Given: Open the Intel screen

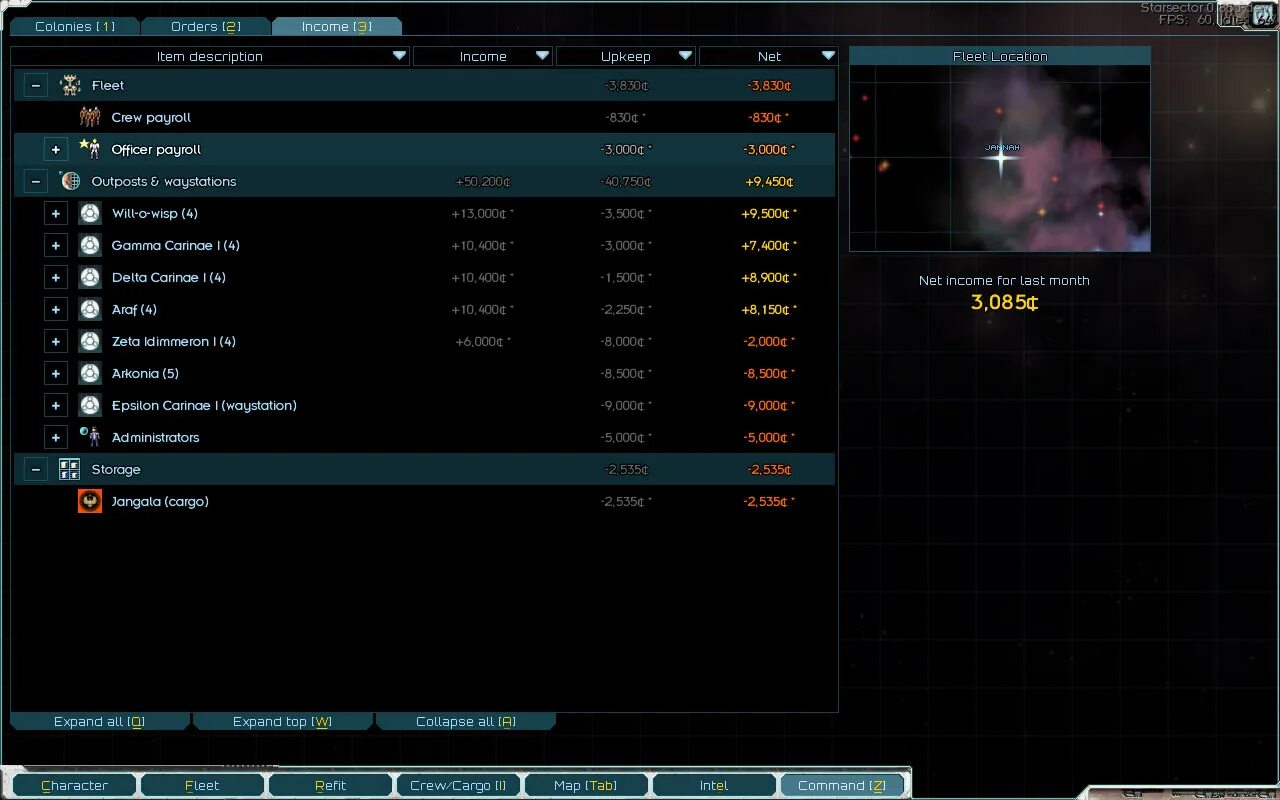Looking at the screenshot, I should click(x=714, y=786).
